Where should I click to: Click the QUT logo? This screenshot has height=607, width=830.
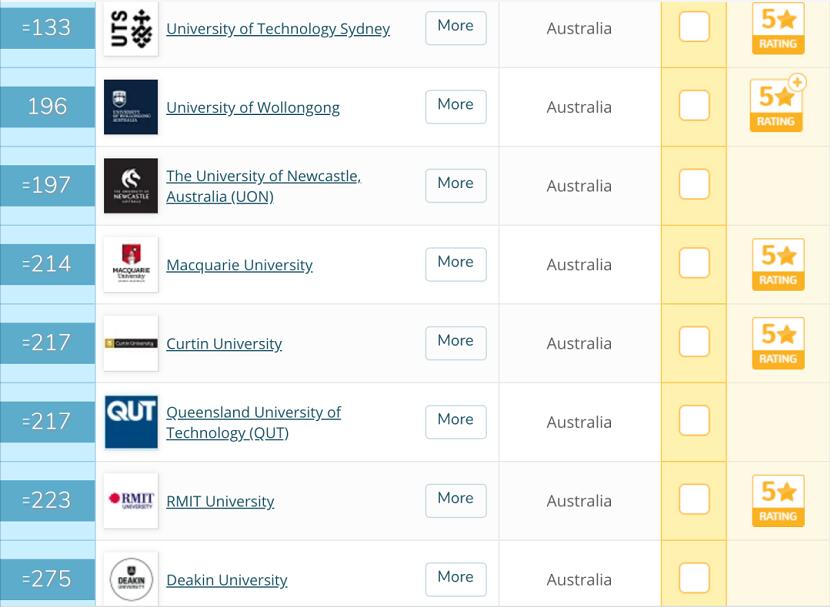pyautogui.click(x=131, y=422)
